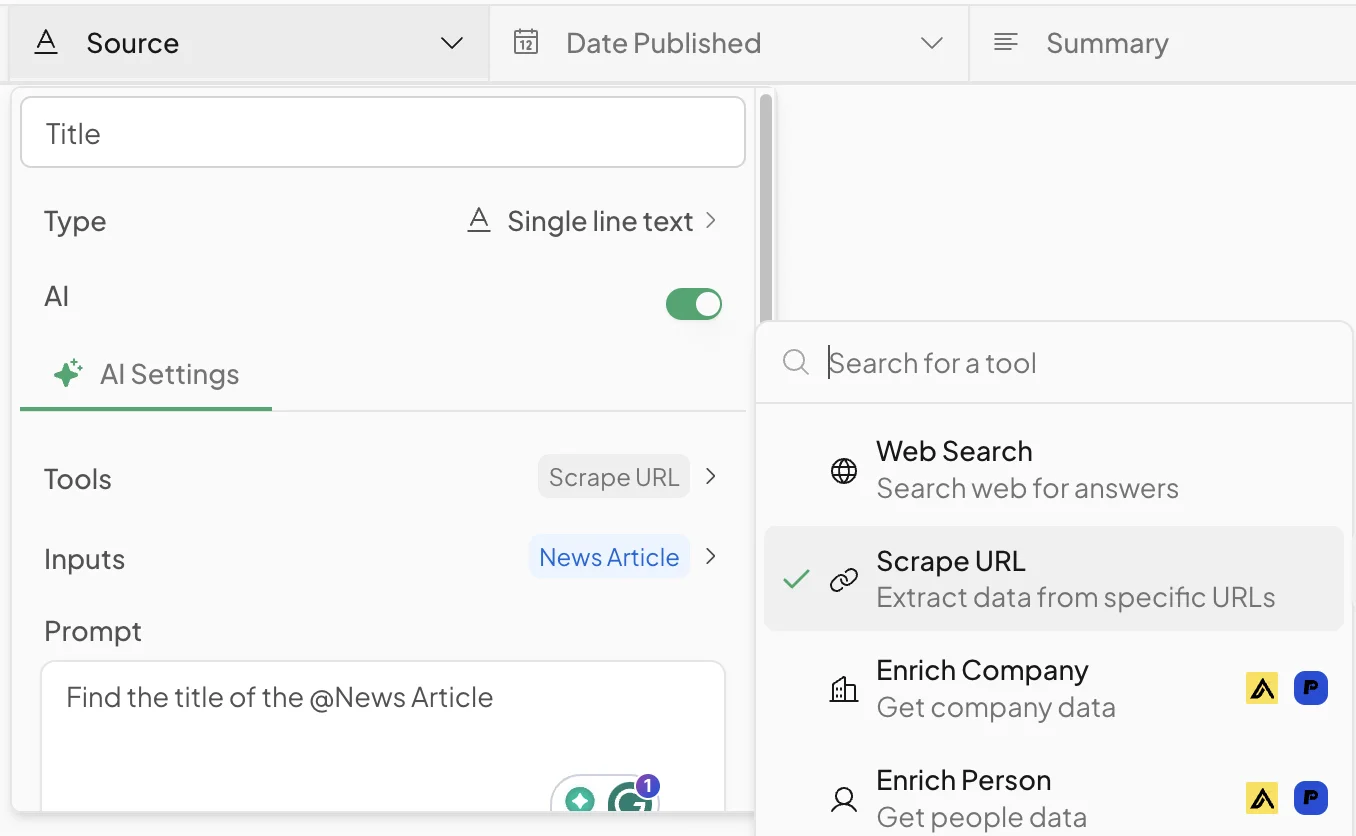Choose the Enrich Person tool

[1054, 798]
